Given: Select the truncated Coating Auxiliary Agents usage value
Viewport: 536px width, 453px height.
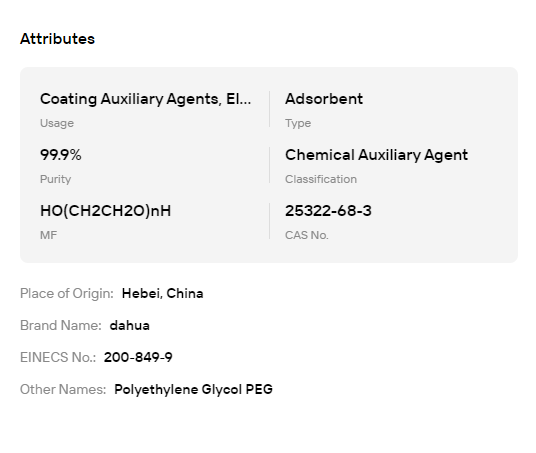Looking at the screenshot, I should point(146,99).
